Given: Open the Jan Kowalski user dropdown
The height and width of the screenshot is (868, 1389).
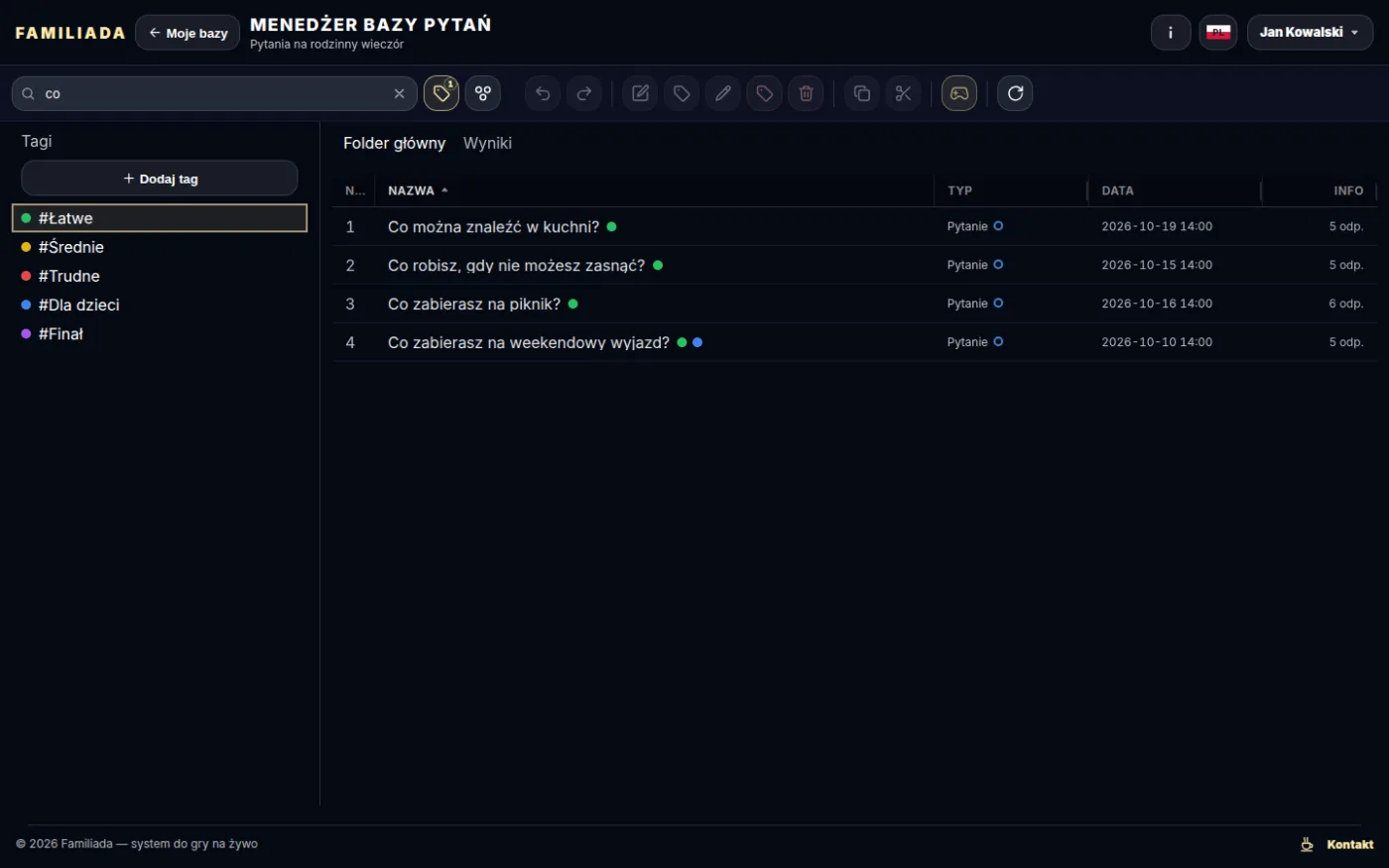Looking at the screenshot, I should [x=1310, y=33].
